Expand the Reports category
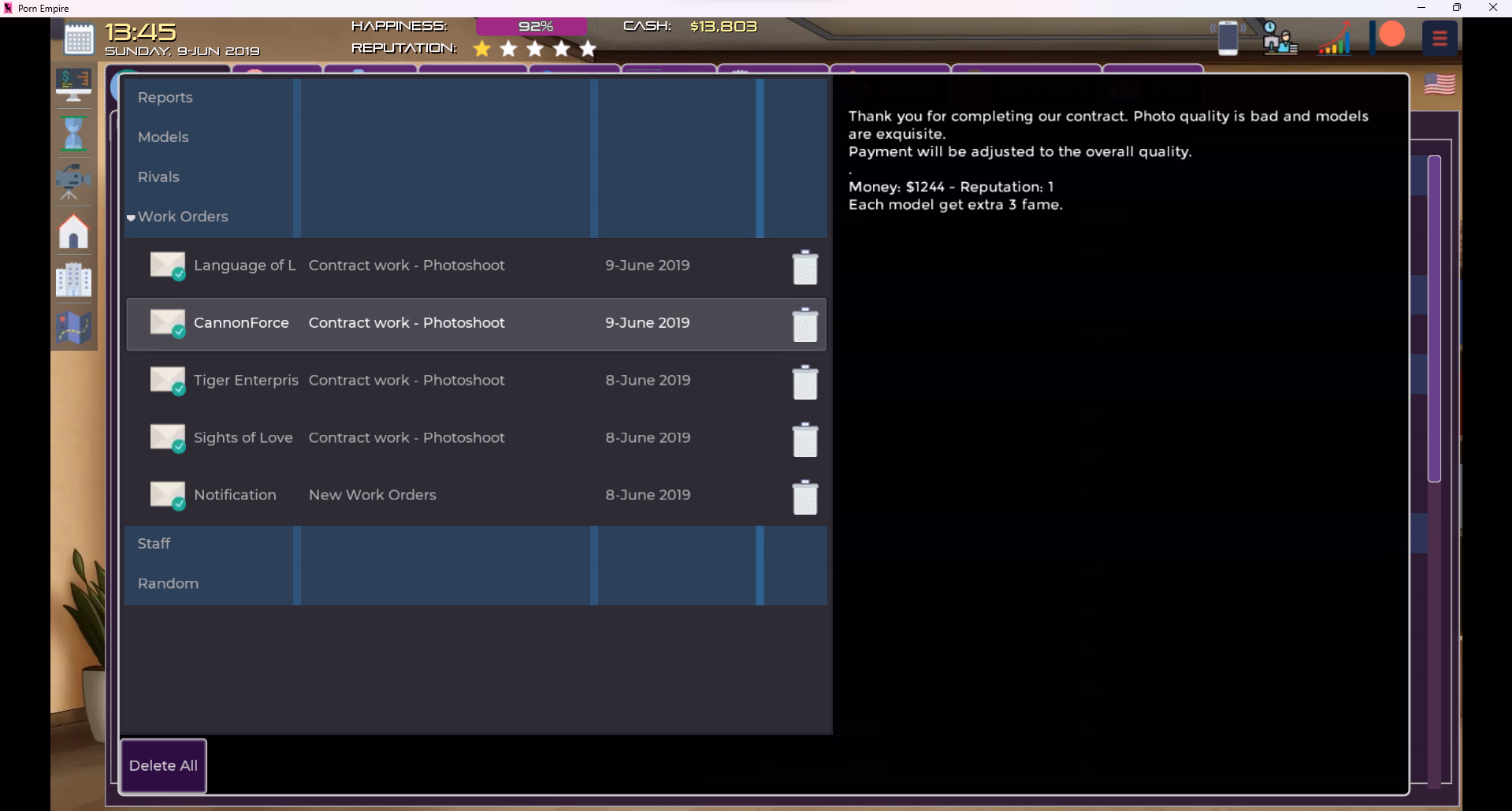Screen dimensions: 1512x811 coord(165,98)
